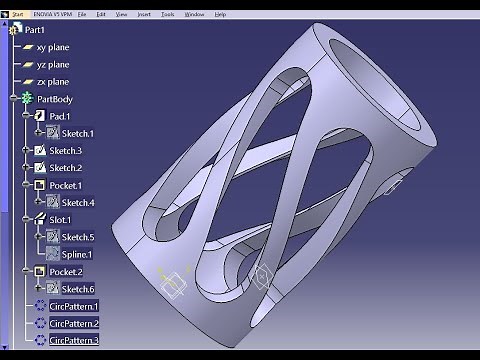Click the application icon left of Start
Viewport: 480px width, 360px height.
(5, 14)
